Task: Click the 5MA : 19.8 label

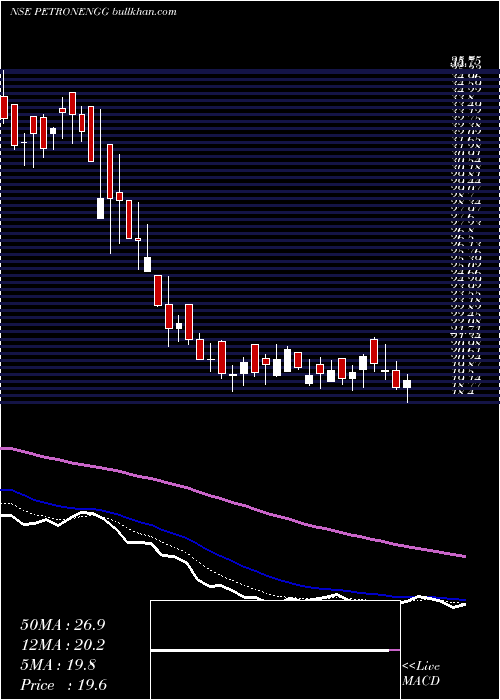Action: (x=58, y=665)
